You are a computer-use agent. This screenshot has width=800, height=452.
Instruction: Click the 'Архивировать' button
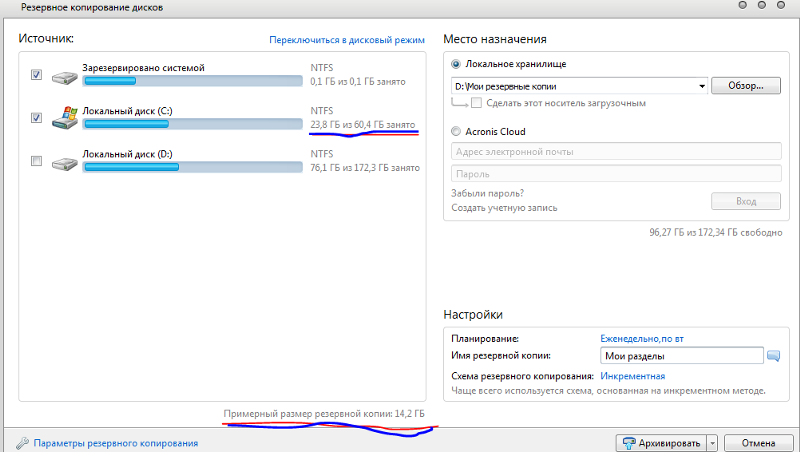pos(661,443)
